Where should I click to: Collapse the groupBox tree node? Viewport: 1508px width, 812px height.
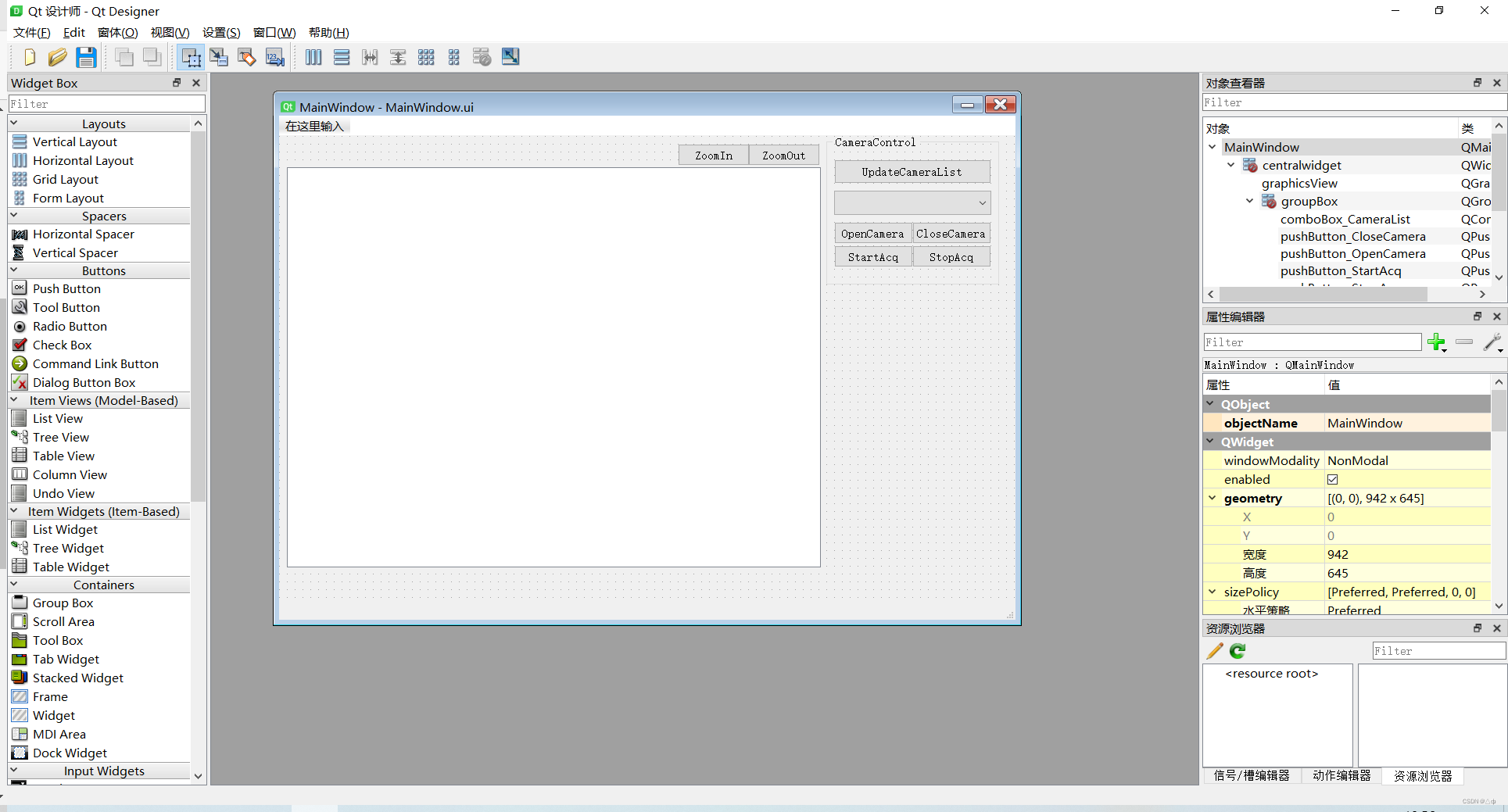pyautogui.click(x=1249, y=201)
